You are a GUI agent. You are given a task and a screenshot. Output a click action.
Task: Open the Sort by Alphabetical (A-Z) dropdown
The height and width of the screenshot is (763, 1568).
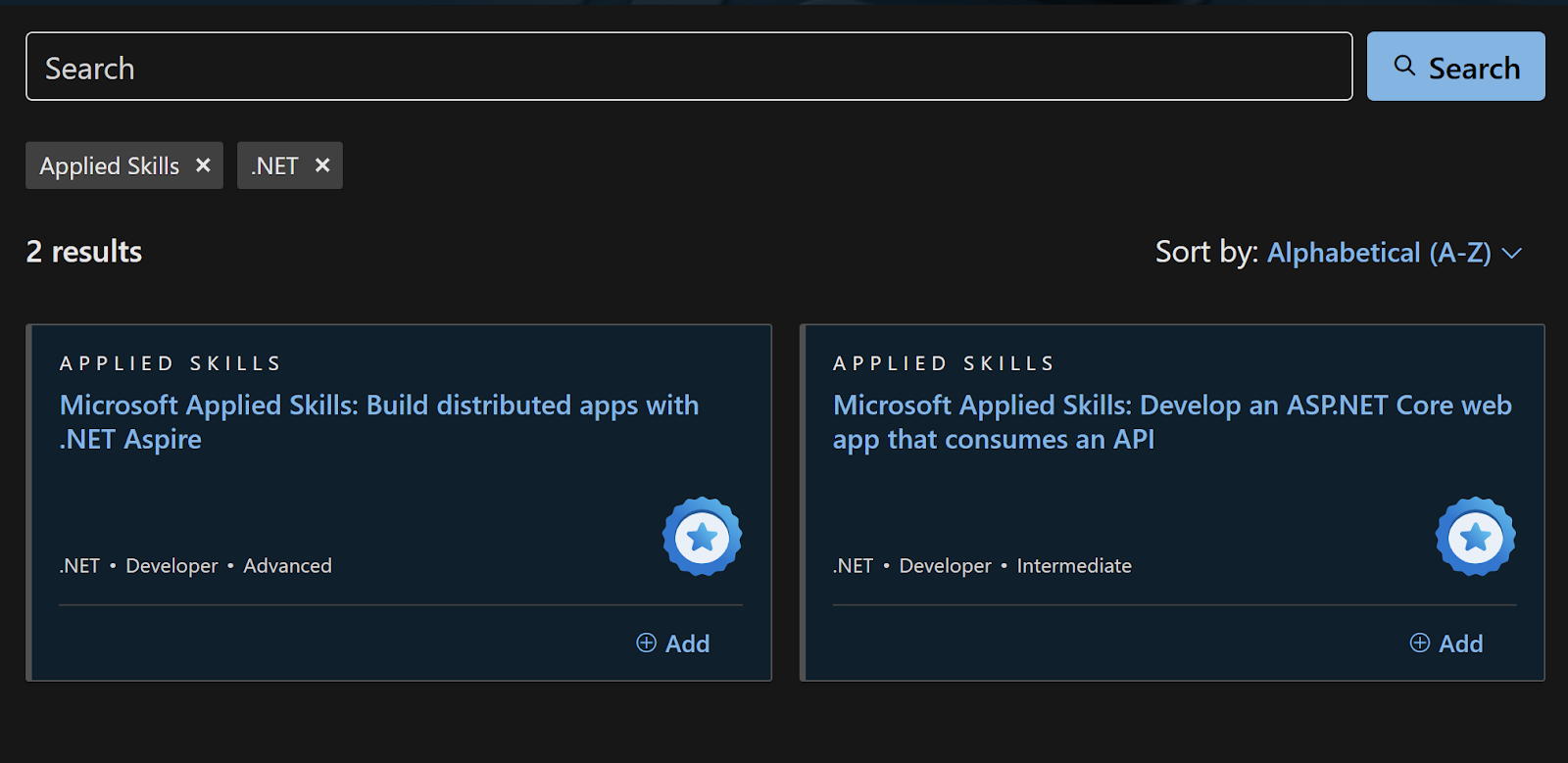coord(1394,253)
